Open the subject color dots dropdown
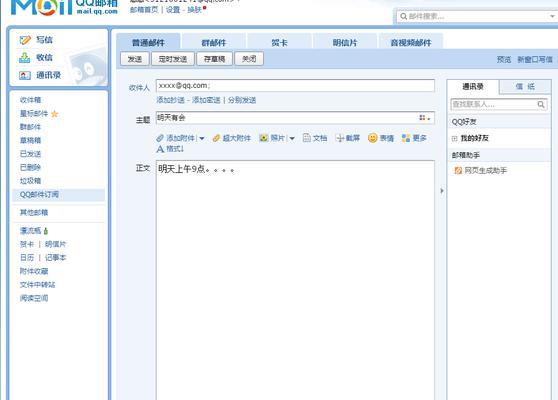 [x=425, y=118]
